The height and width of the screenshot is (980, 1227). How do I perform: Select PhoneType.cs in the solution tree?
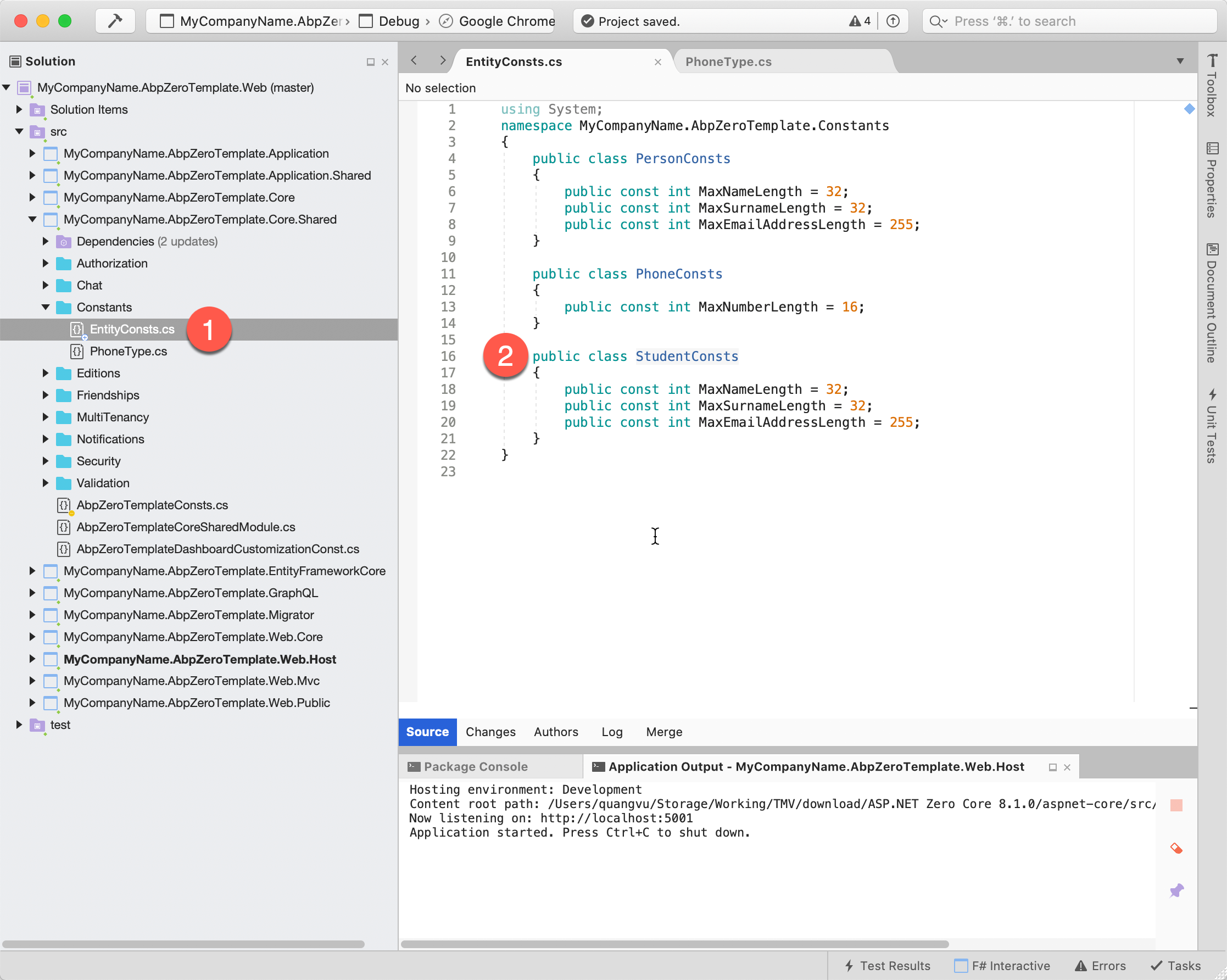(x=128, y=351)
